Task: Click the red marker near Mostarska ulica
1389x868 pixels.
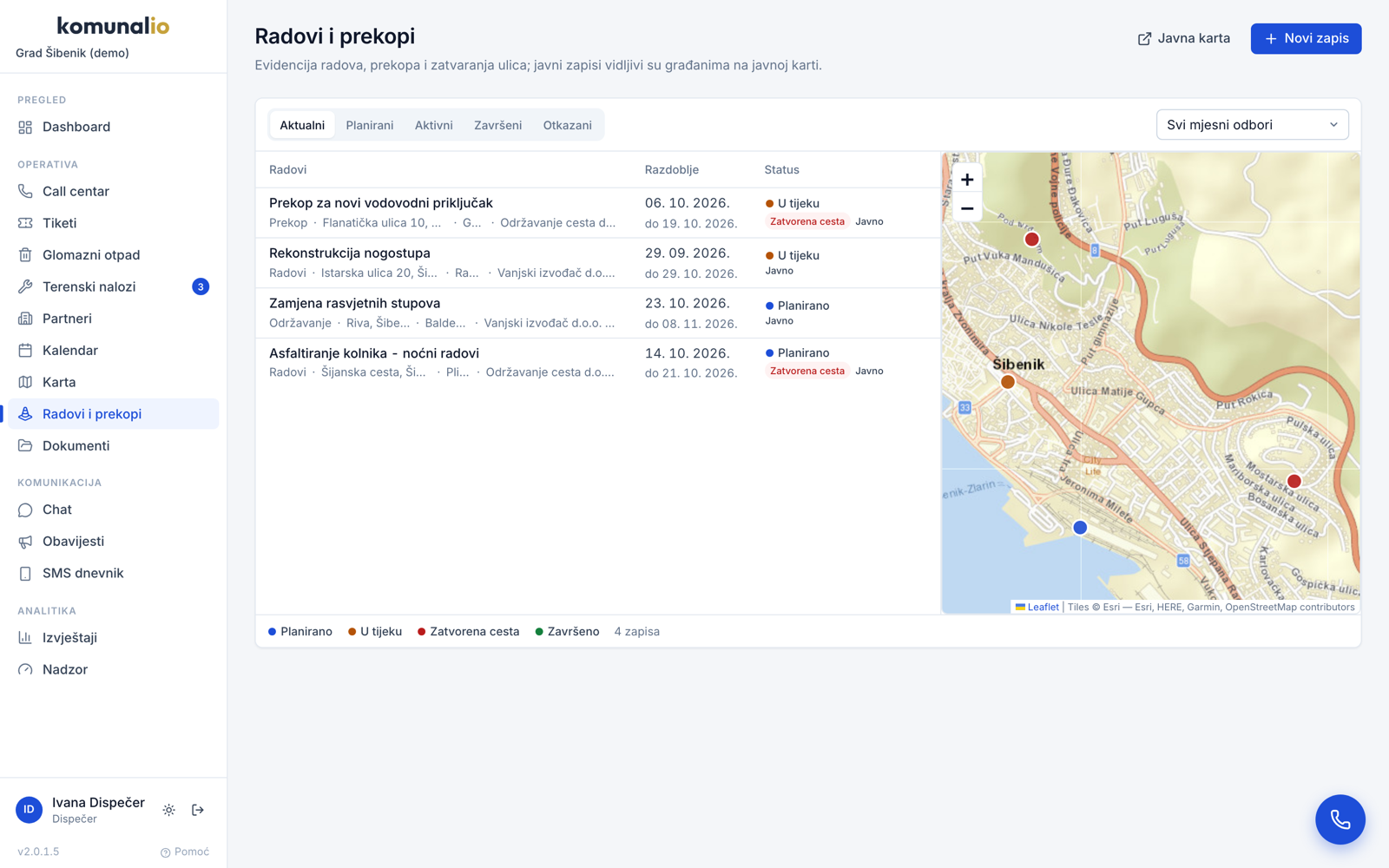Action: [1294, 481]
